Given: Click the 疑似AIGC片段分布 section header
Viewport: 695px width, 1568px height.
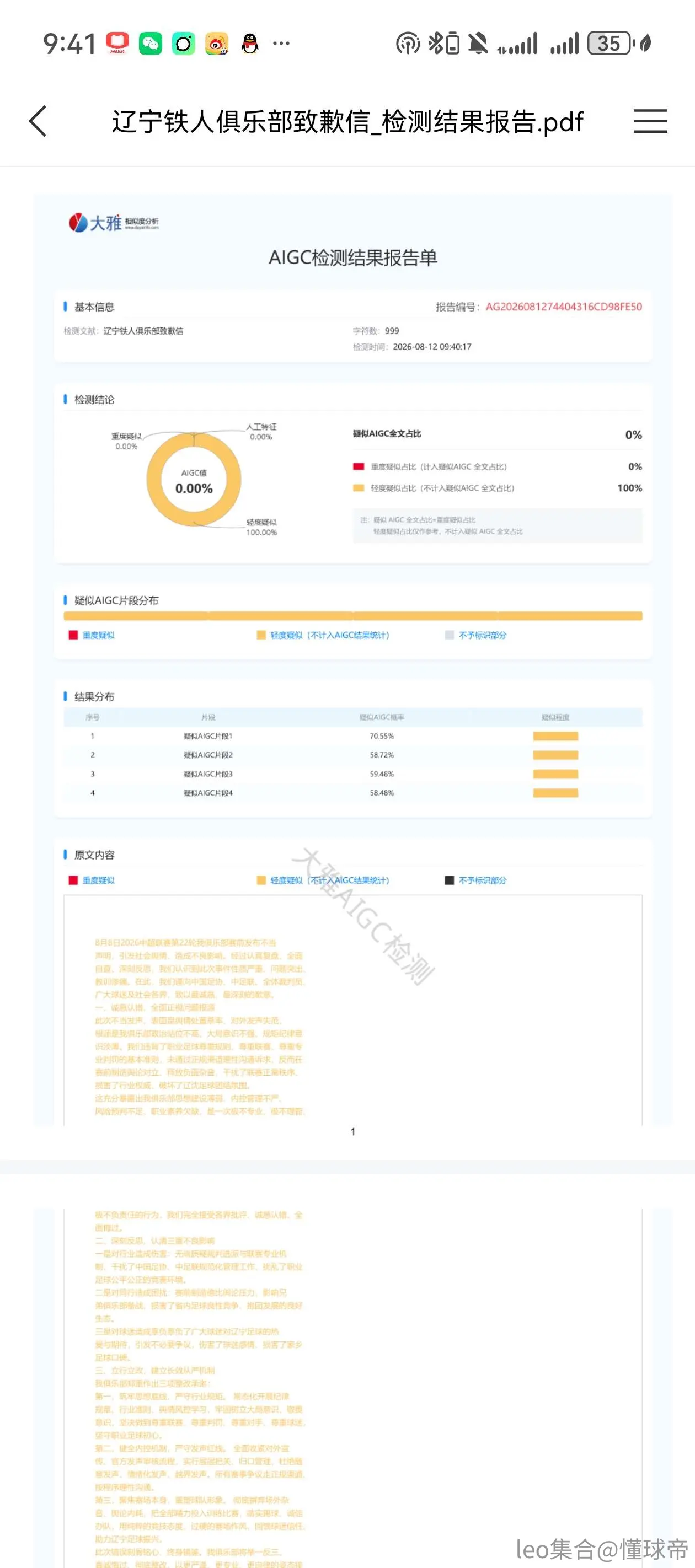Looking at the screenshot, I should point(116,600).
